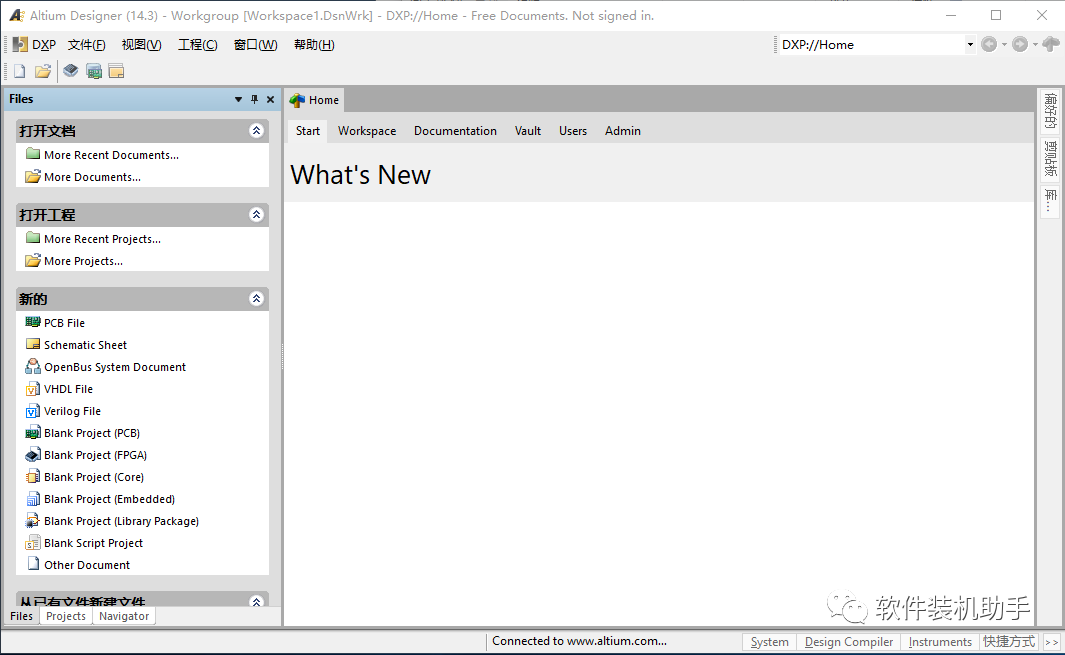Click the Blank Project (Embedded) icon

click(33, 499)
